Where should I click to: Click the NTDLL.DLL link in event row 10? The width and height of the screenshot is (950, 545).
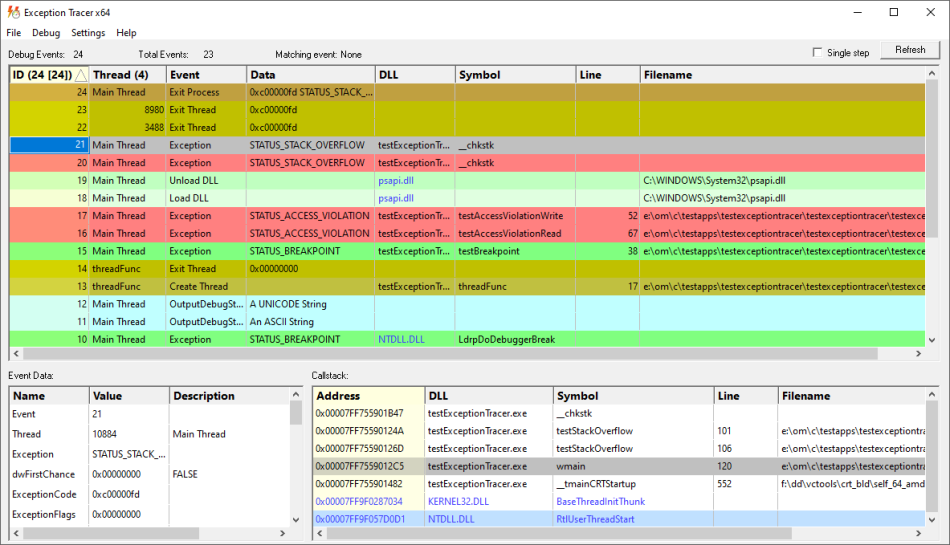tap(401, 340)
